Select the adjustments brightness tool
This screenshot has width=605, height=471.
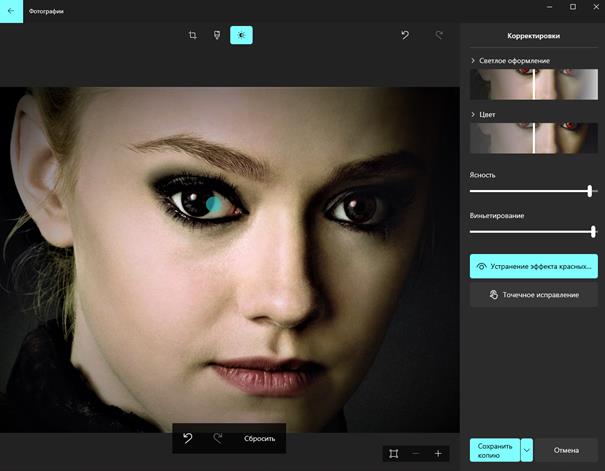[241, 35]
